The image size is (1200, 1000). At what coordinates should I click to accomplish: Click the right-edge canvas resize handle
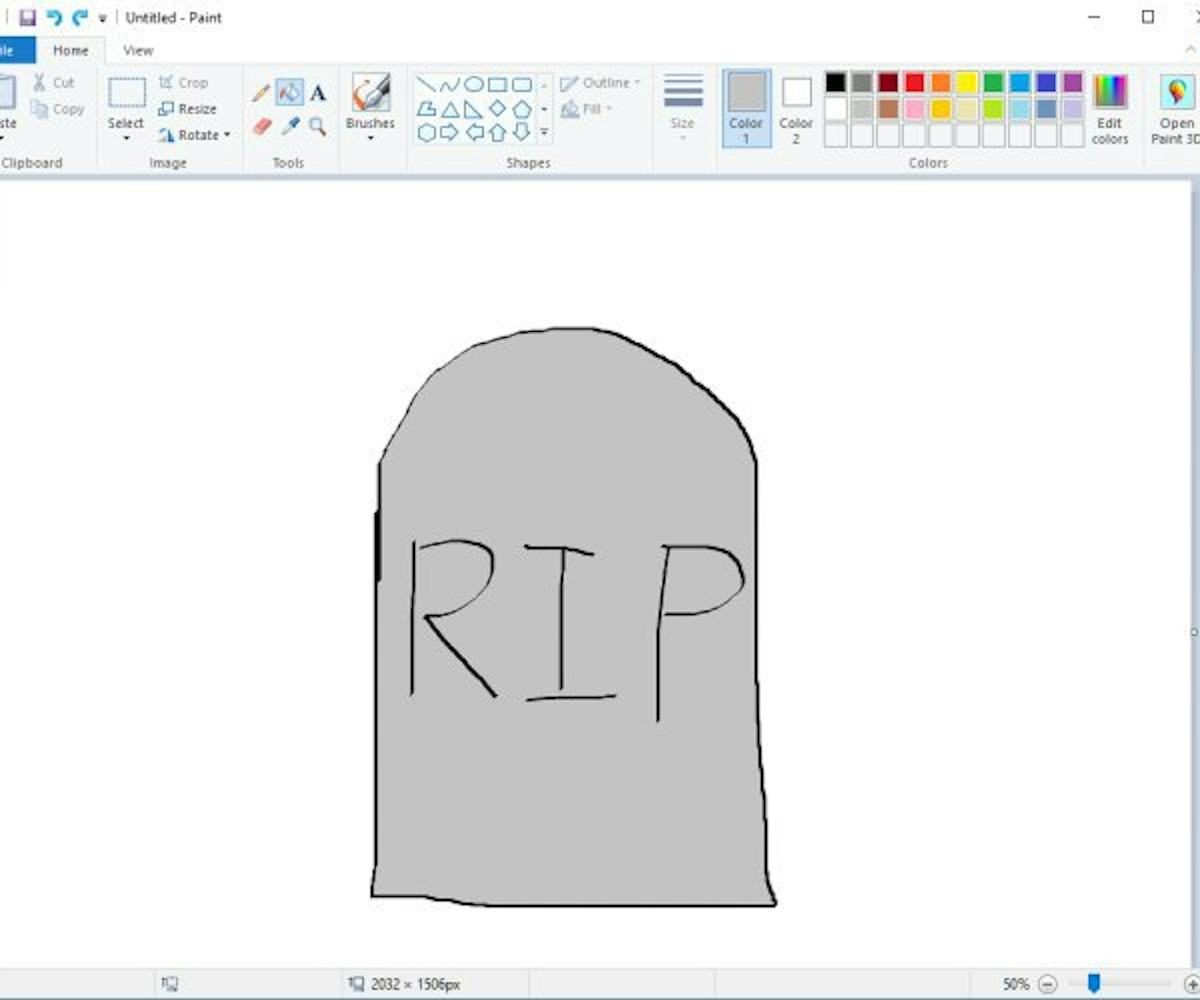pos(1194,632)
